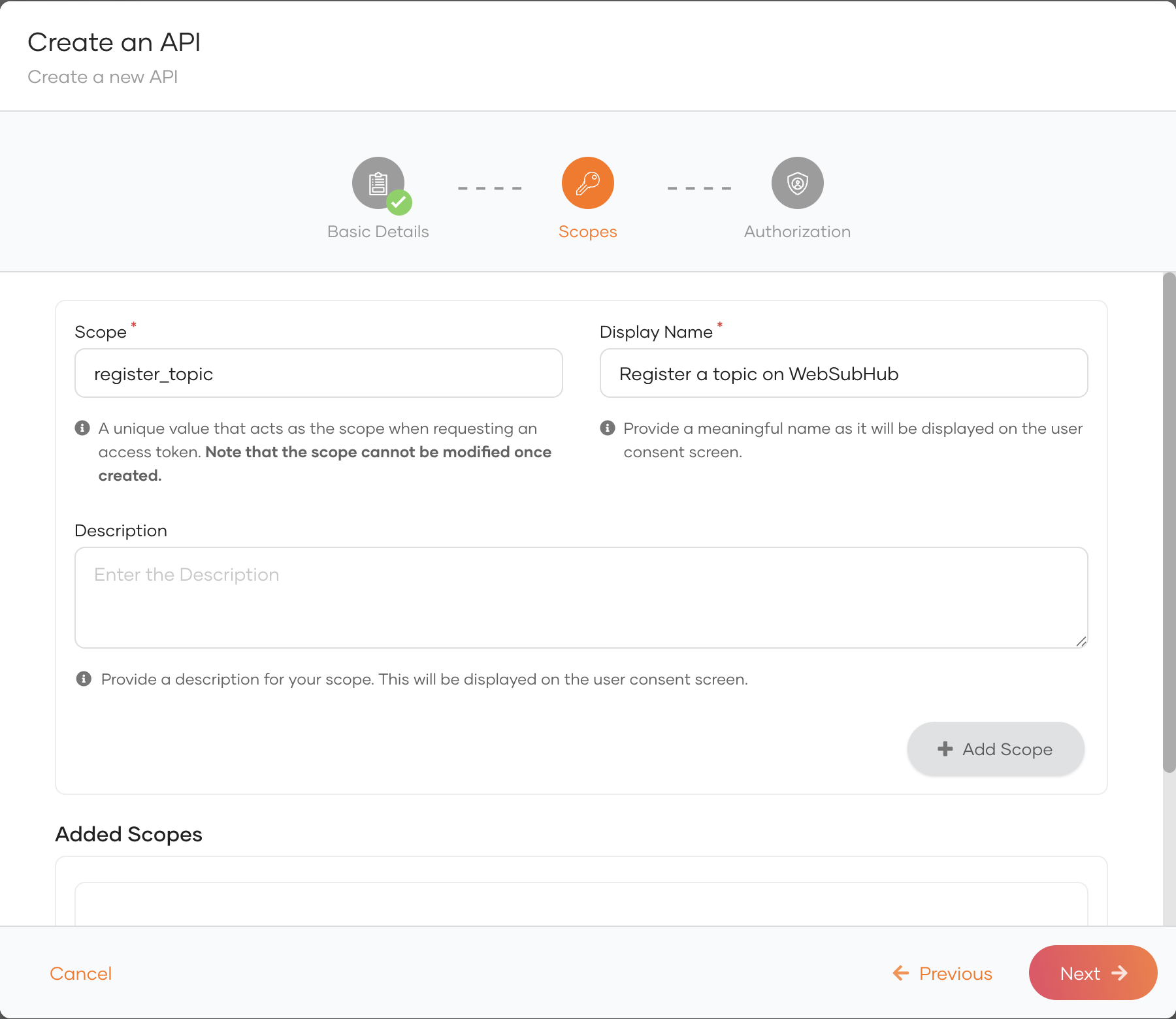Image resolution: width=1176 pixels, height=1019 pixels.
Task: Click the Basic Details clipboard step icon
Action: [378, 183]
